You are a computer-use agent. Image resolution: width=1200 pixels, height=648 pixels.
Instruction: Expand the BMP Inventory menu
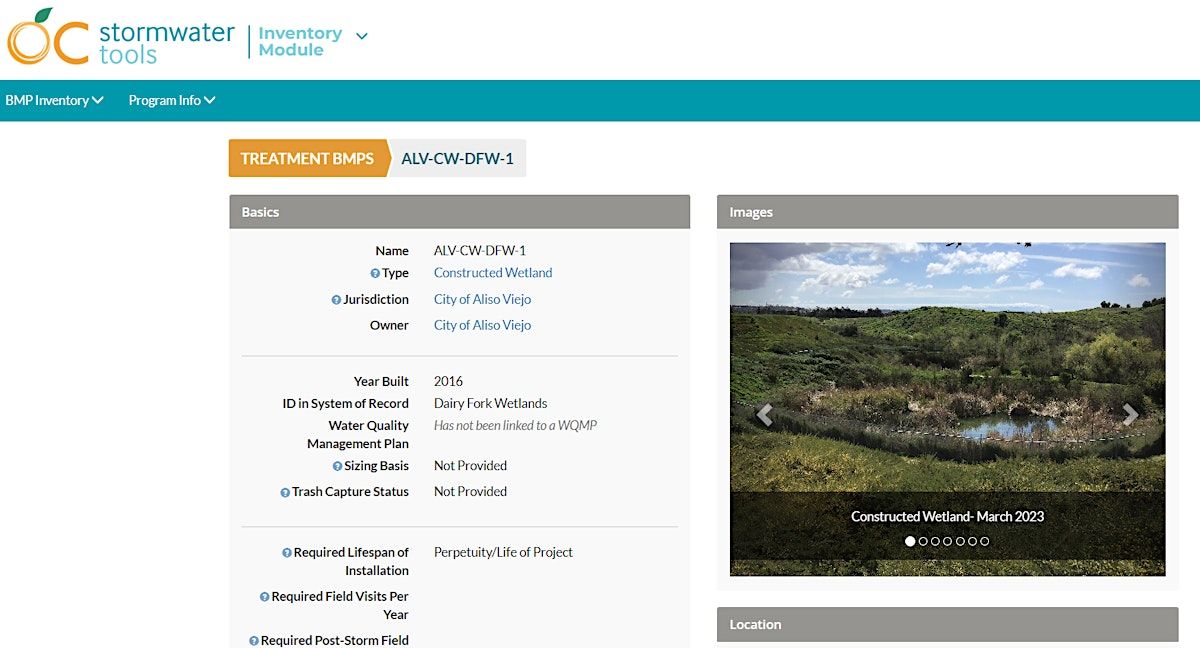click(x=54, y=101)
